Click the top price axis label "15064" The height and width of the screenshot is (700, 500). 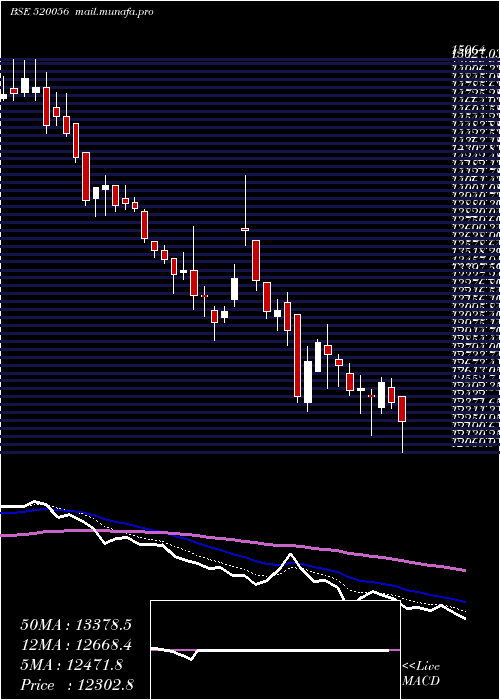tap(467, 49)
